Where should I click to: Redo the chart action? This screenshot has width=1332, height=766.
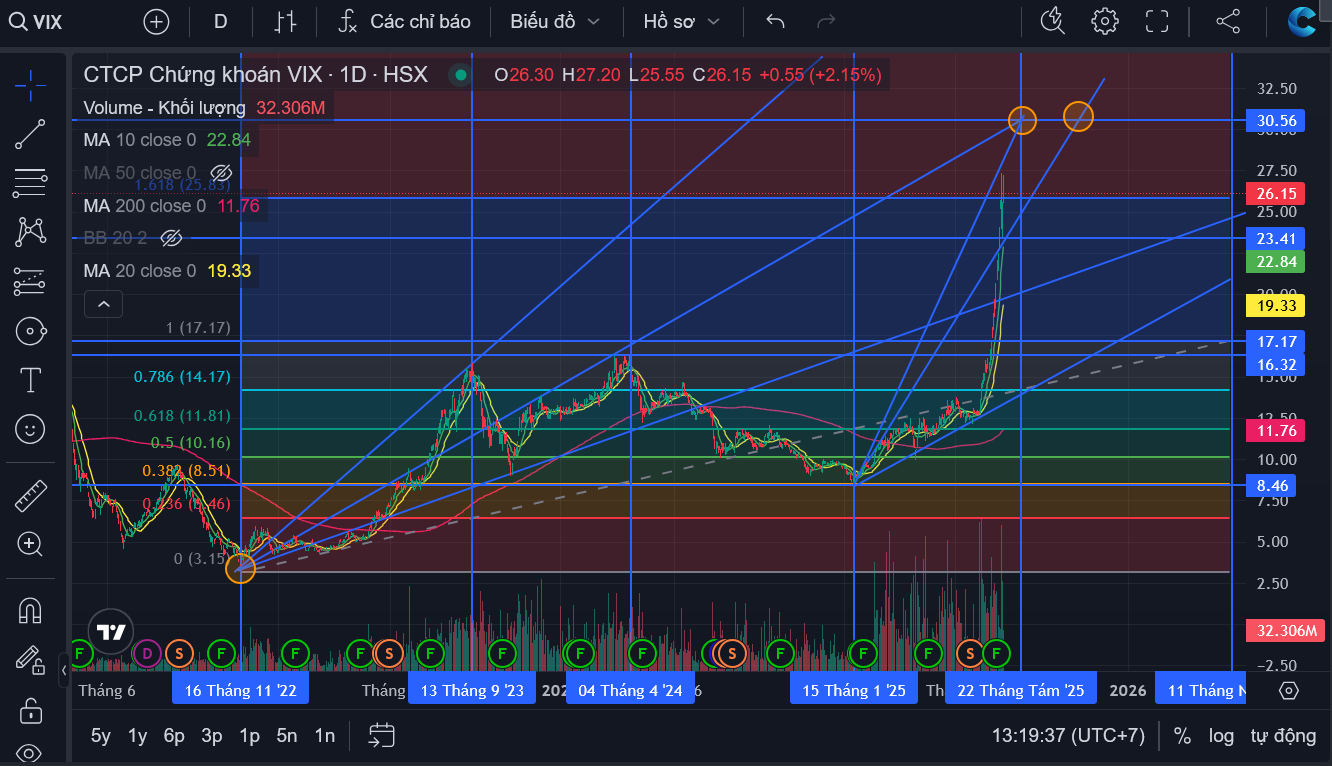[x=826, y=21]
